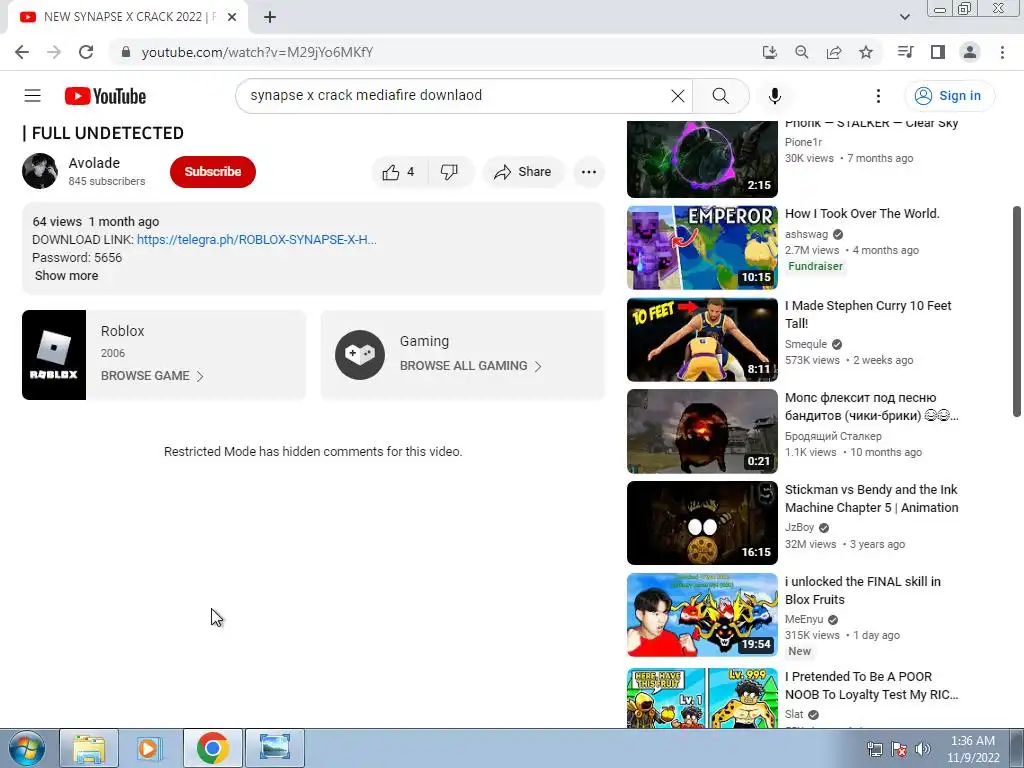Open the Action Center flag tray icon
The width and height of the screenshot is (1024, 768).
click(899, 749)
